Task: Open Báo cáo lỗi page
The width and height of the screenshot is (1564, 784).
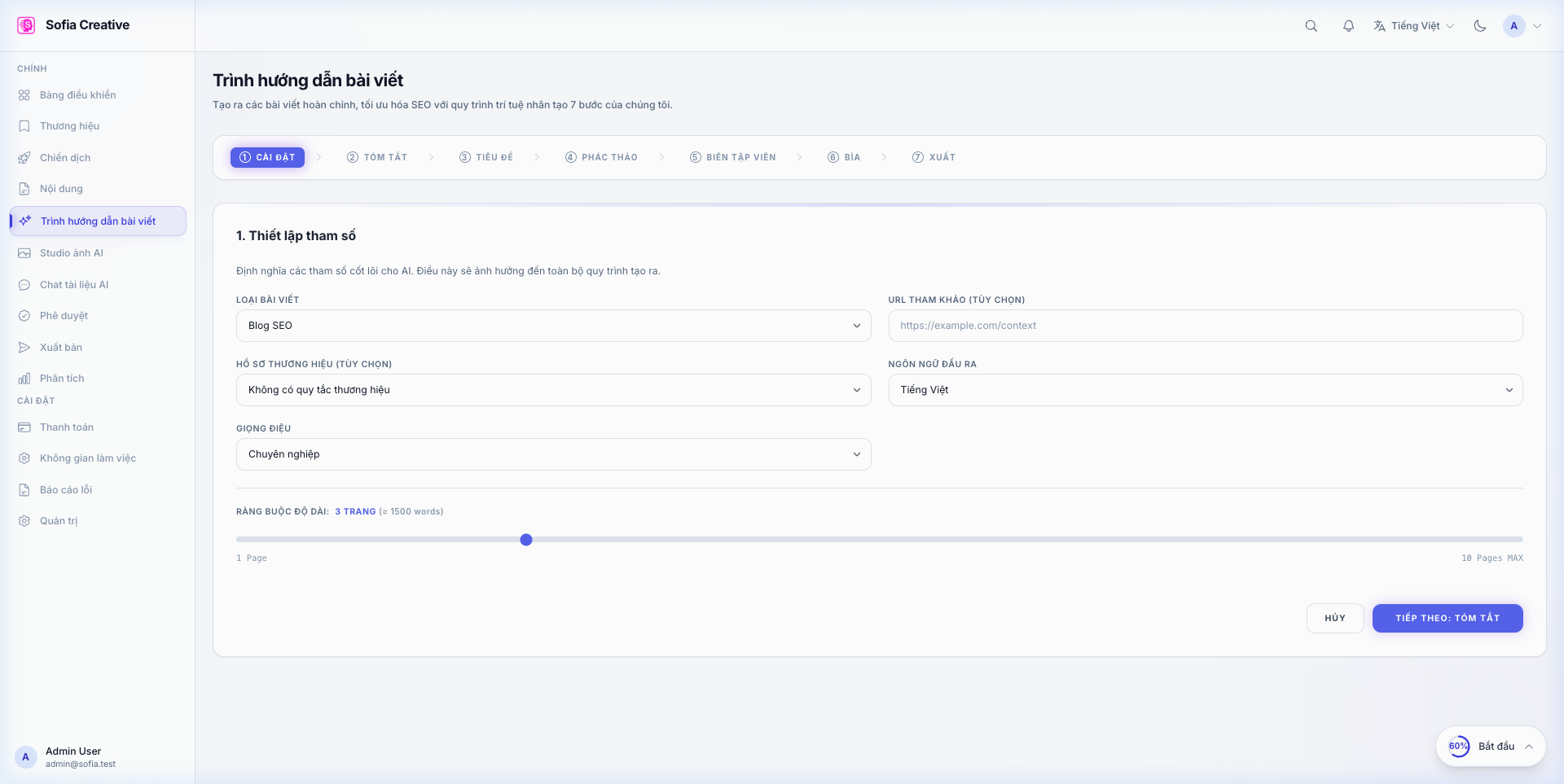Action: tap(66, 490)
